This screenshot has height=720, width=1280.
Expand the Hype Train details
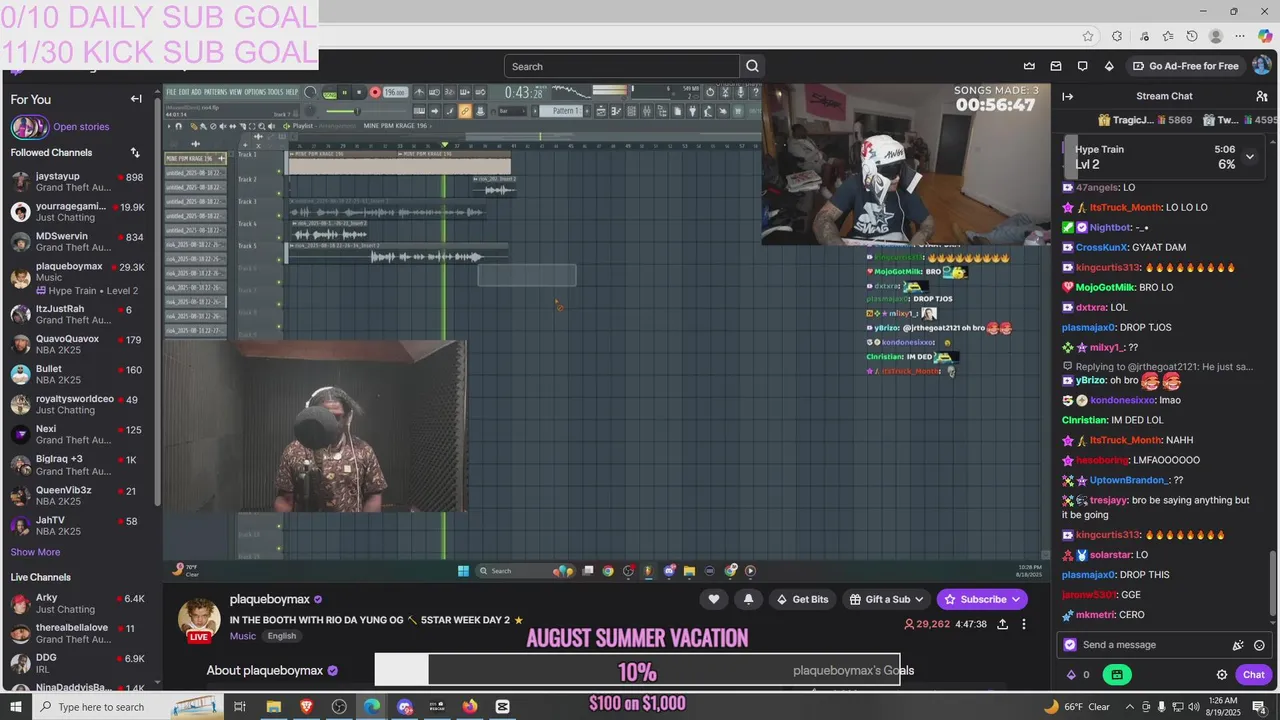click(1249, 157)
